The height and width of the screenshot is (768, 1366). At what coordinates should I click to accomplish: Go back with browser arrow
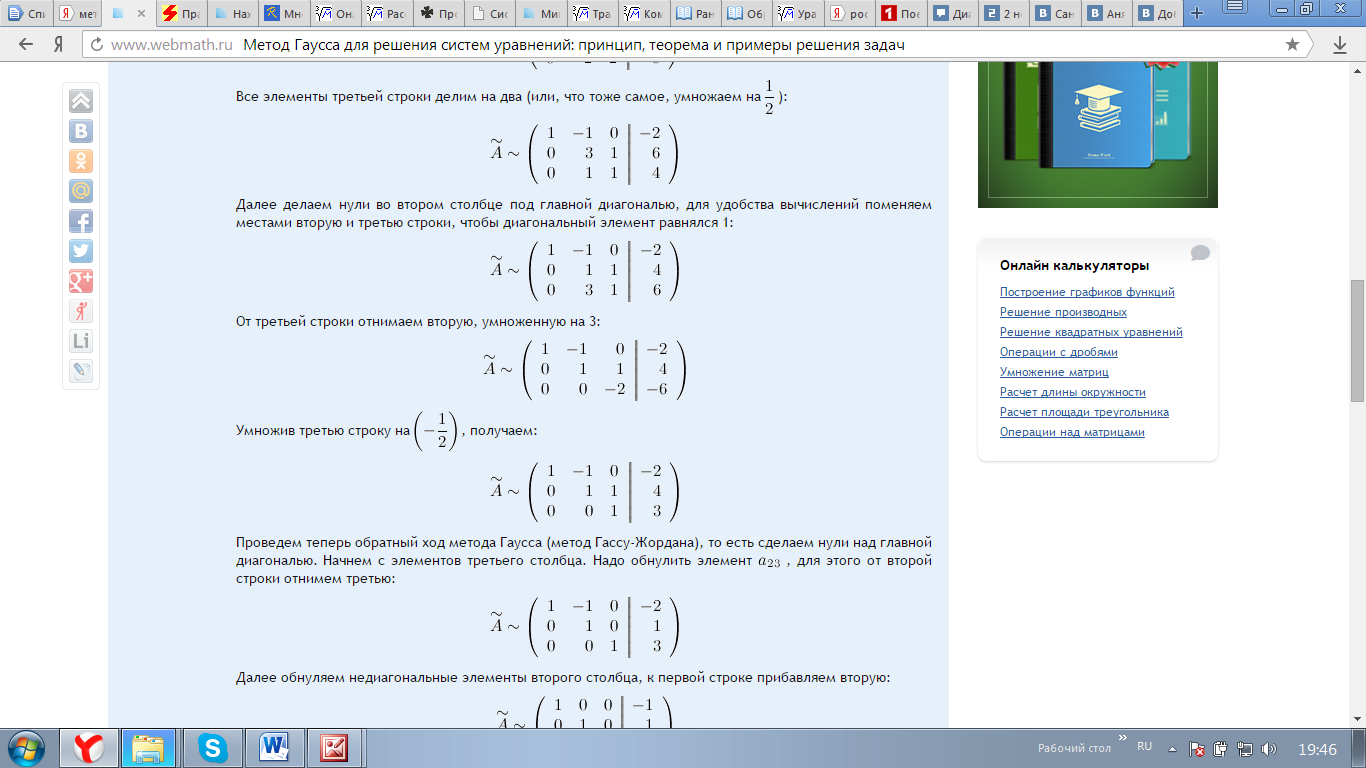26,45
